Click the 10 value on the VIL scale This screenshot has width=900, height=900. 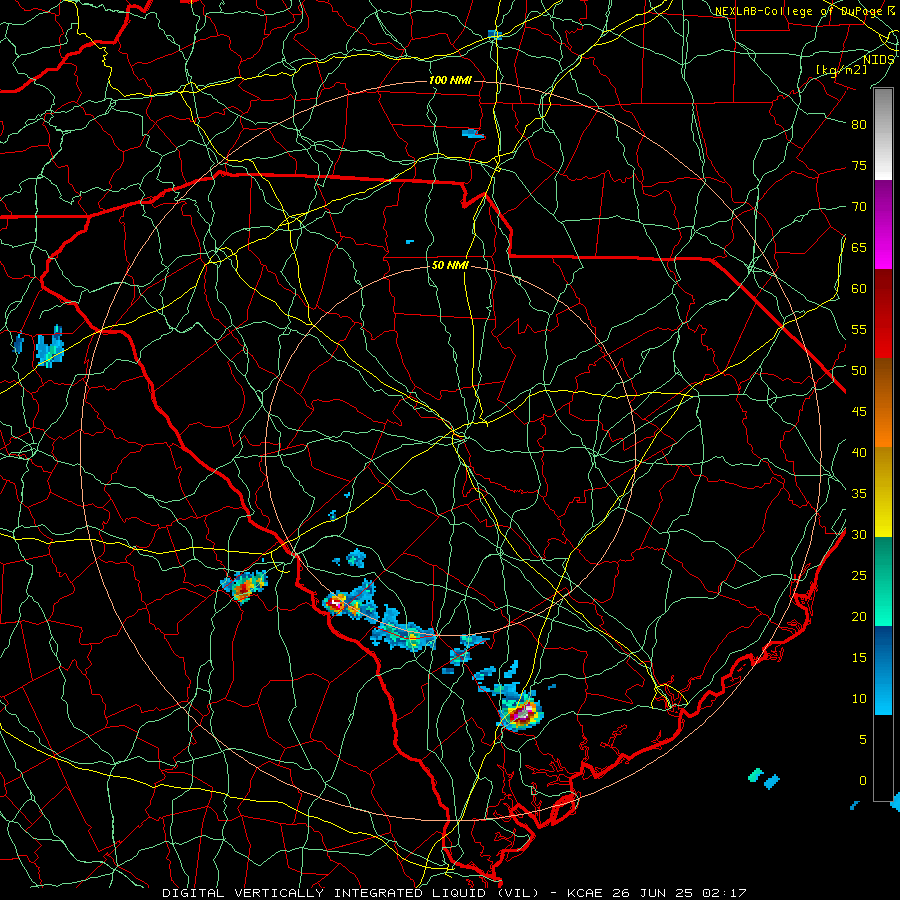click(859, 699)
